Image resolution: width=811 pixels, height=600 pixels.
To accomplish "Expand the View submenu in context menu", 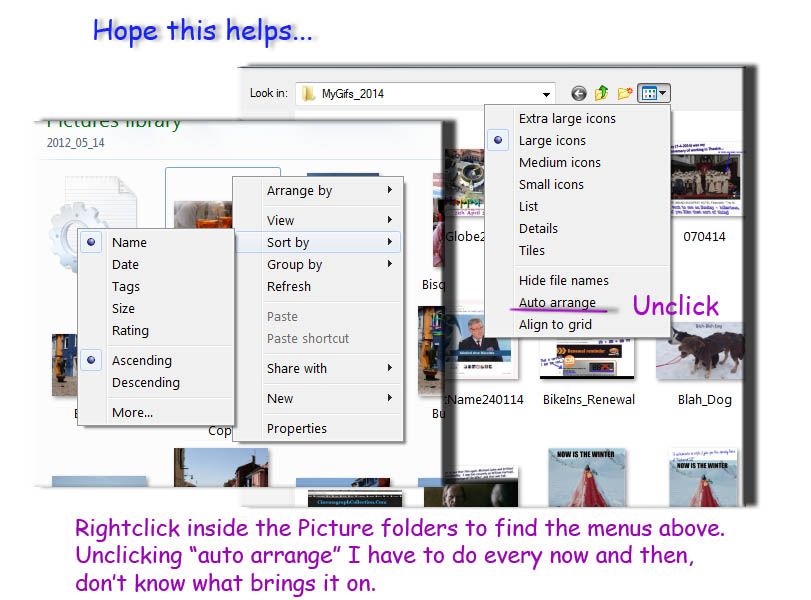I will pos(318,220).
